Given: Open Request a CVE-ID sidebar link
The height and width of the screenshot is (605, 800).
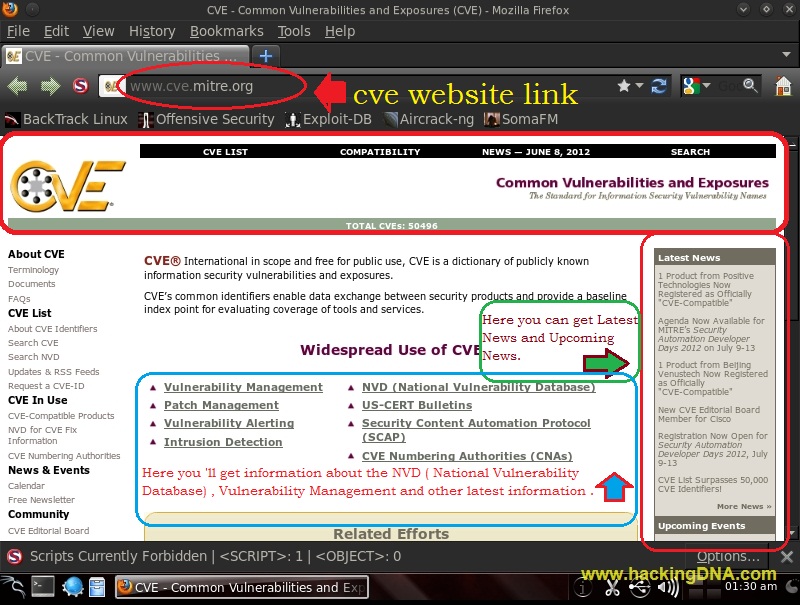Looking at the screenshot, I should 46,386.
